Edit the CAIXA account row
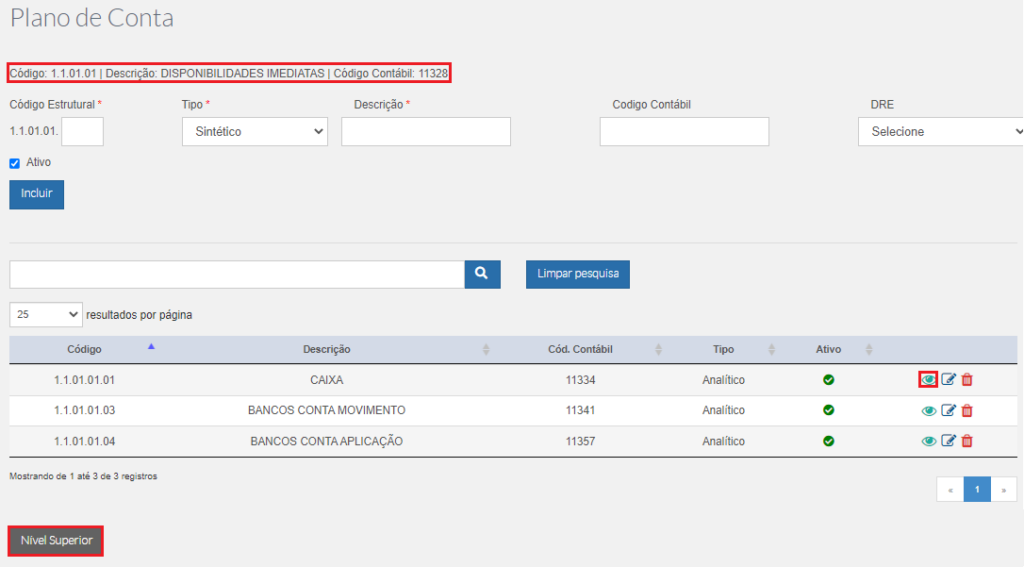 coord(948,380)
